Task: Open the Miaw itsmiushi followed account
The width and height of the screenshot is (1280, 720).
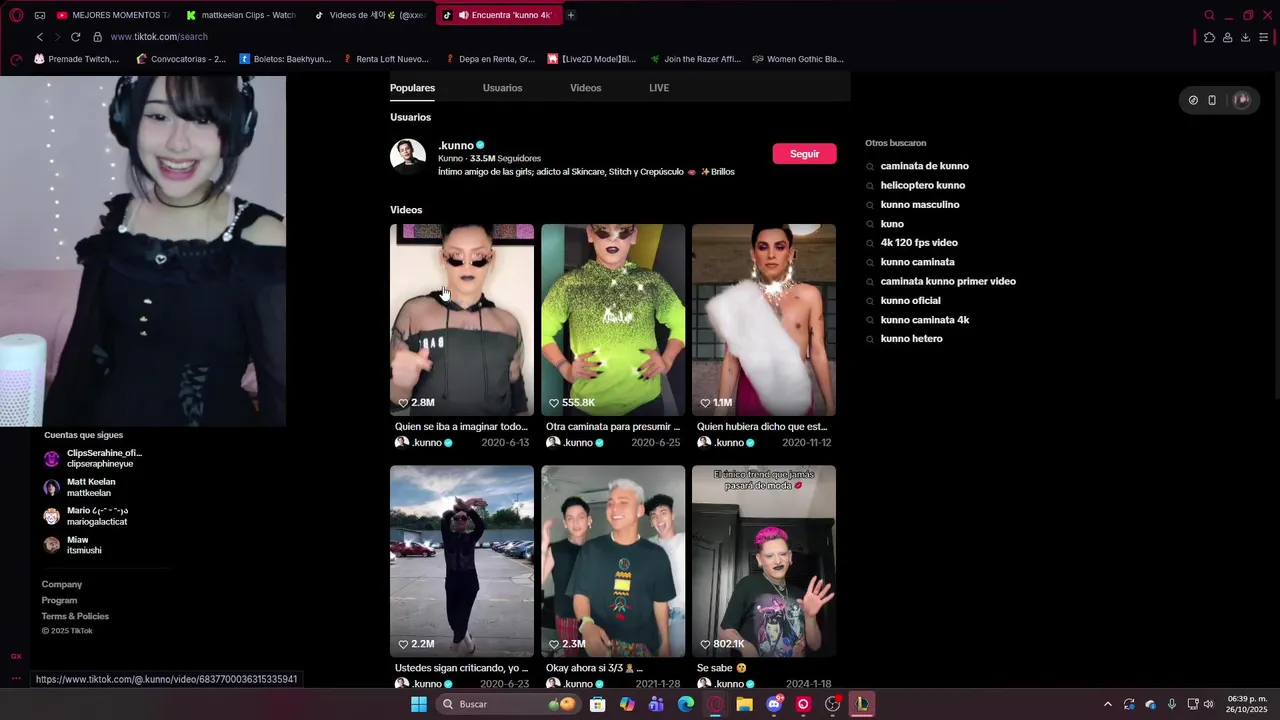Action: (x=73, y=545)
